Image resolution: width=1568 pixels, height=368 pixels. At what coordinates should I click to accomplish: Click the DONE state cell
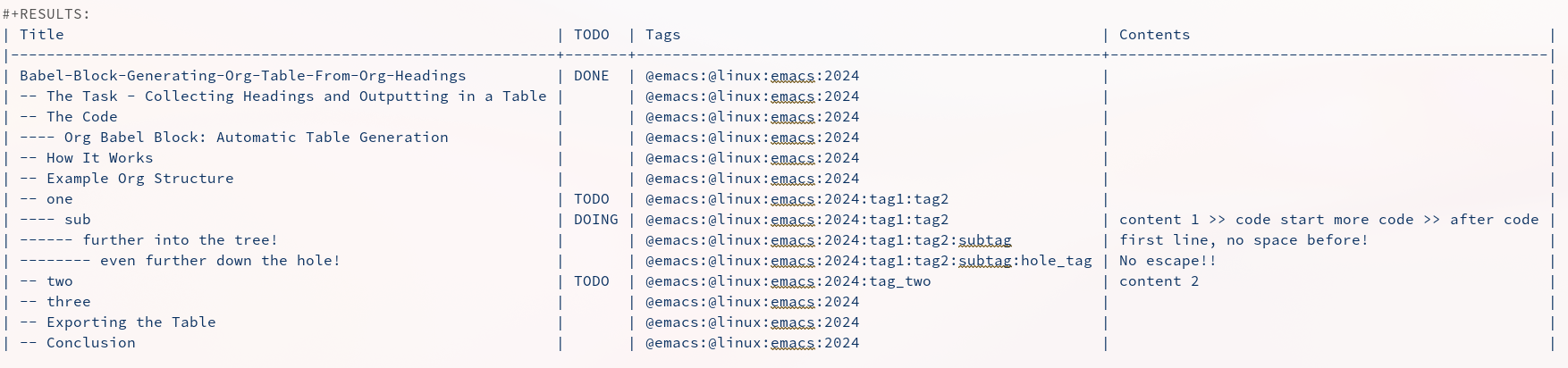pos(591,76)
